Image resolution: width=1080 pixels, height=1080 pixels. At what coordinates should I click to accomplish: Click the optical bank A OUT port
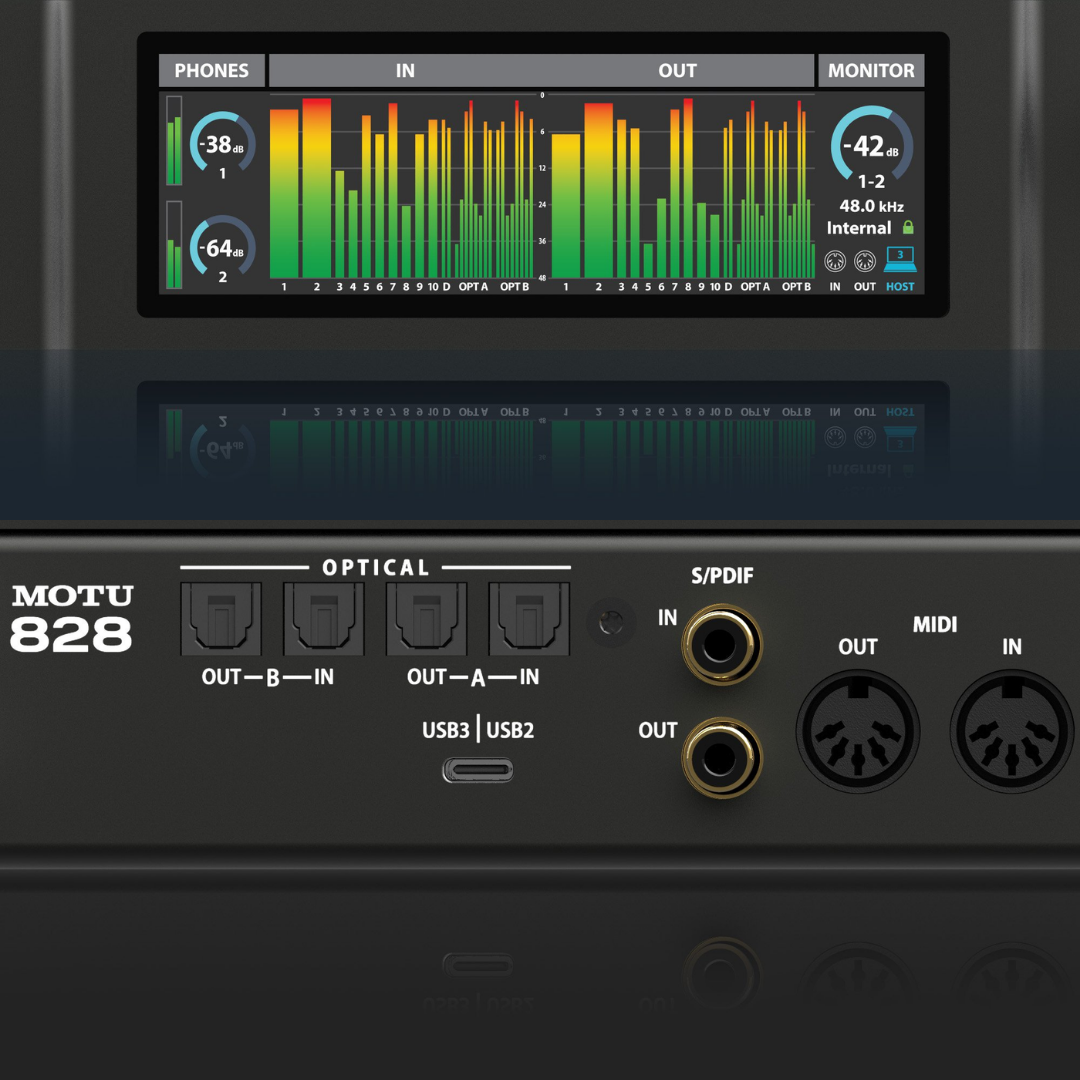(x=426, y=619)
